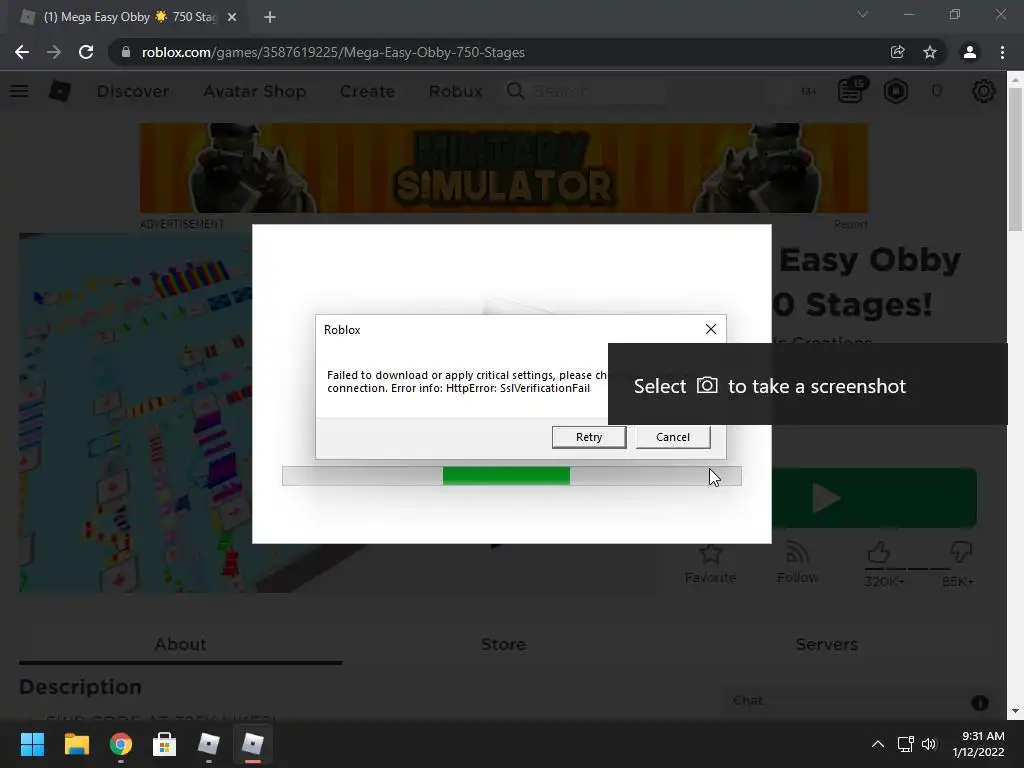The width and height of the screenshot is (1024, 768).
Task: Click the scrollbar down arrow
Action: point(1015,711)
